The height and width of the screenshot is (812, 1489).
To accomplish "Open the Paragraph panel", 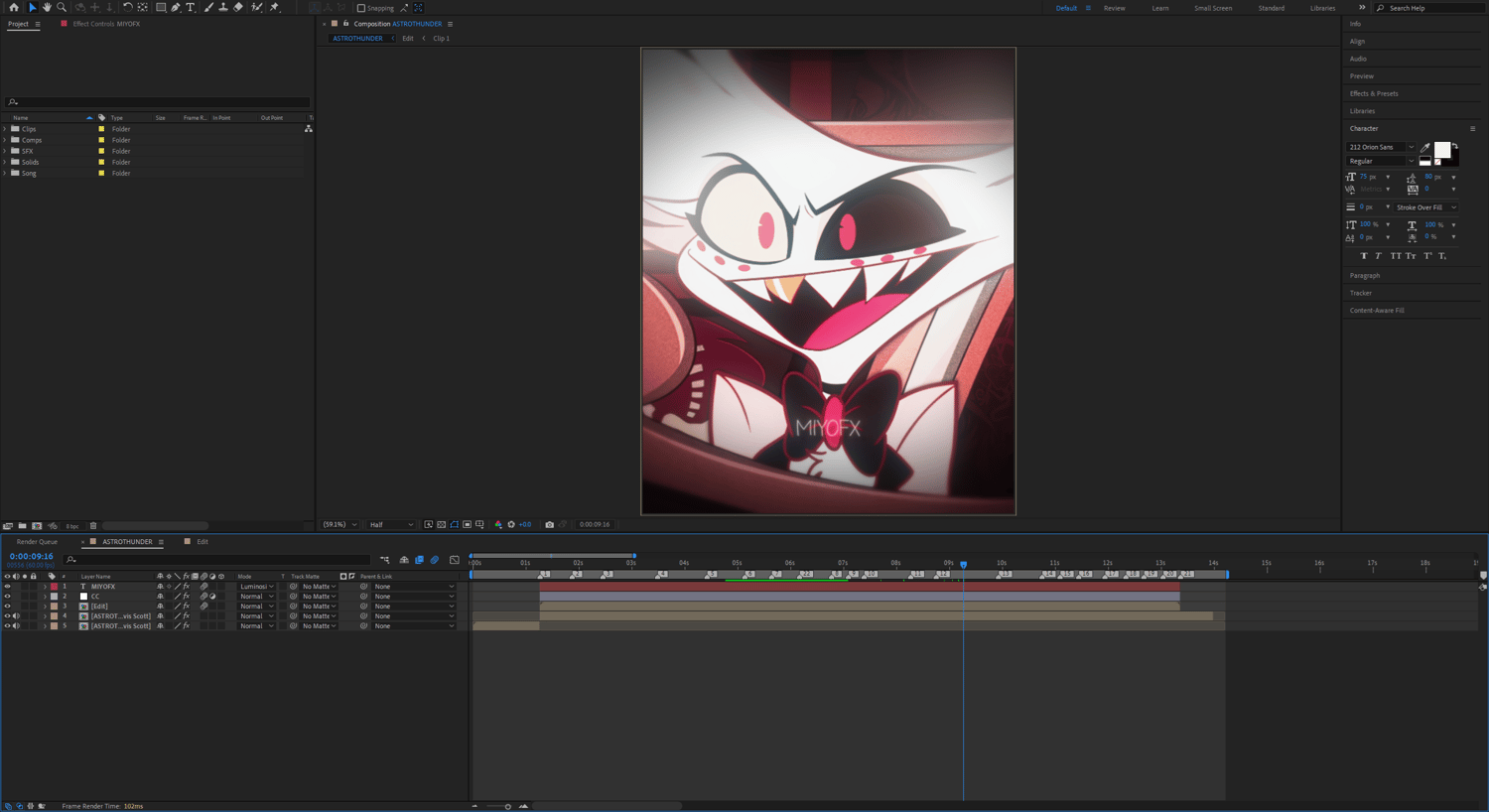I will [1365, 275].
